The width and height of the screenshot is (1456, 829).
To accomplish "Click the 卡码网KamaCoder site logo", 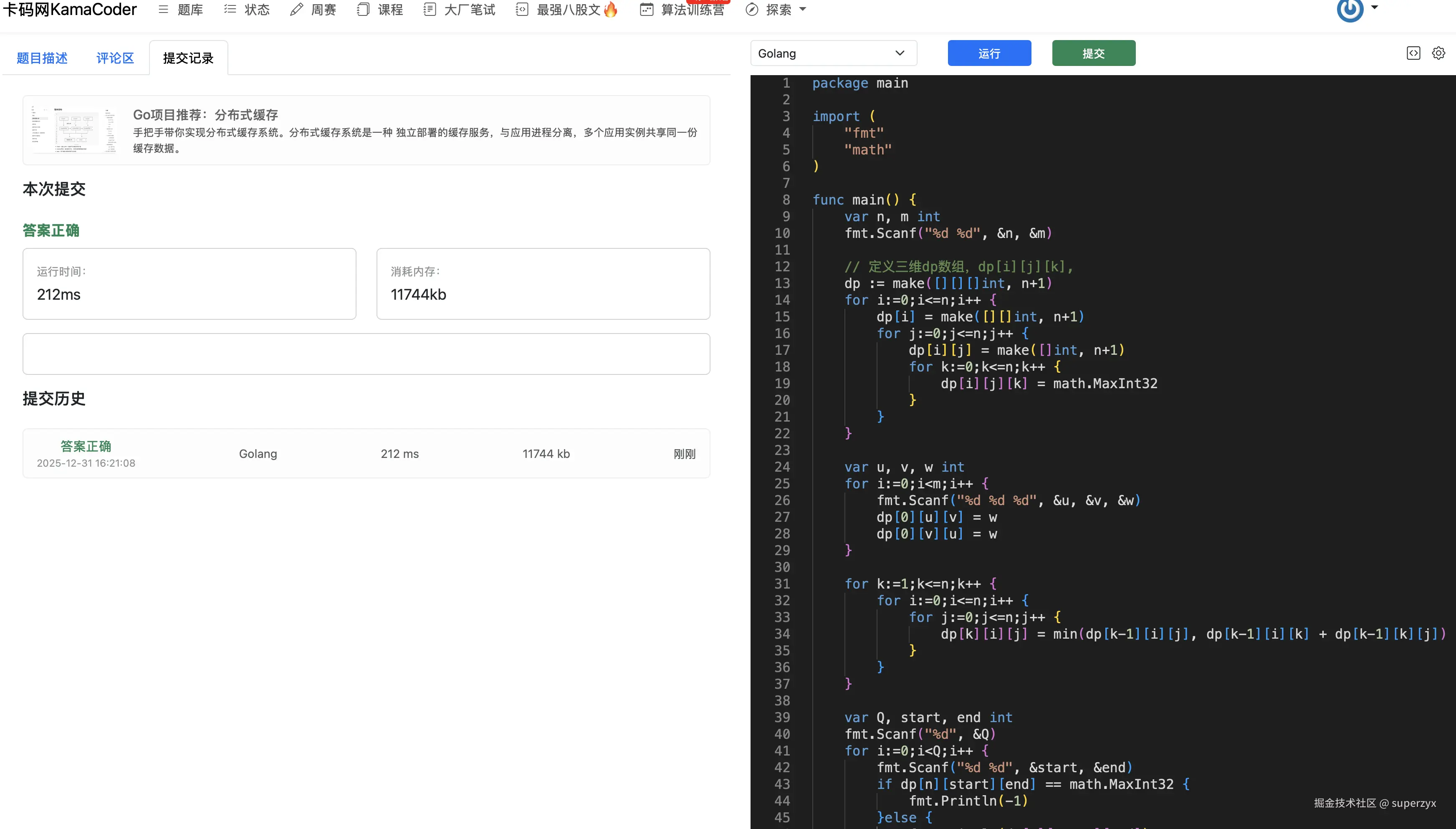I will pos(70,9).
